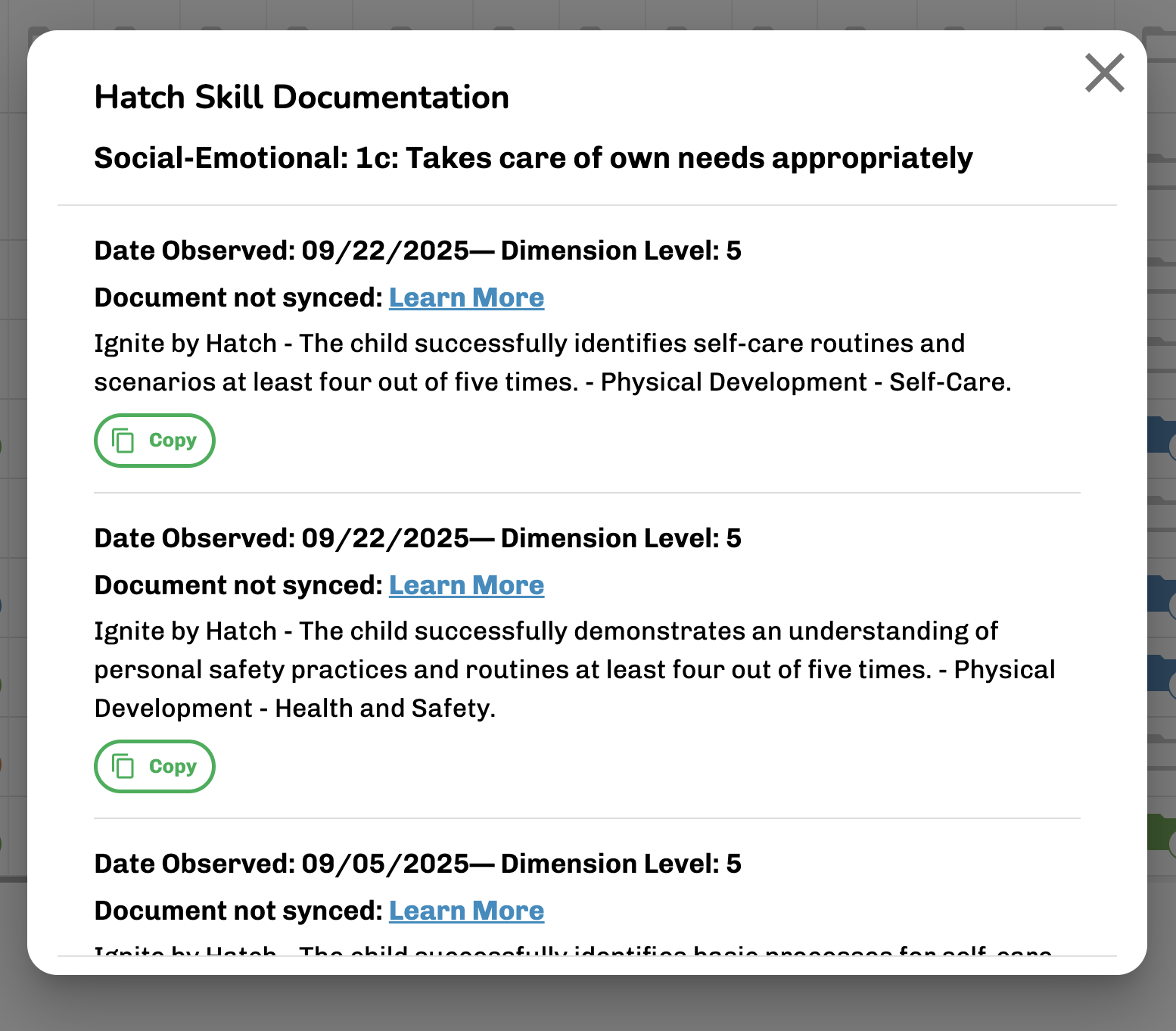
Task: Open Learn More for the Health and Safety observation
Action: pyautogui.click(x=466, y=585)
